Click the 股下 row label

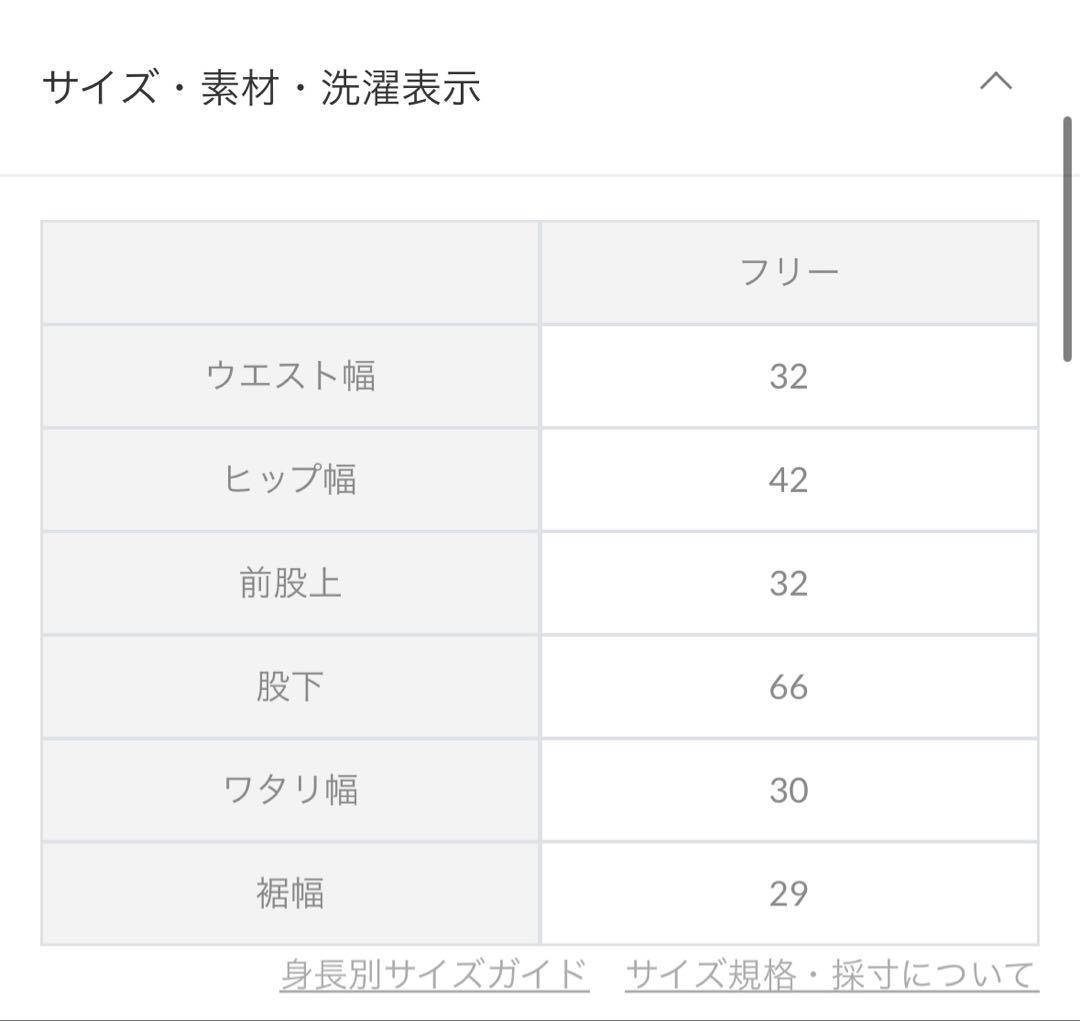point(290,687)
